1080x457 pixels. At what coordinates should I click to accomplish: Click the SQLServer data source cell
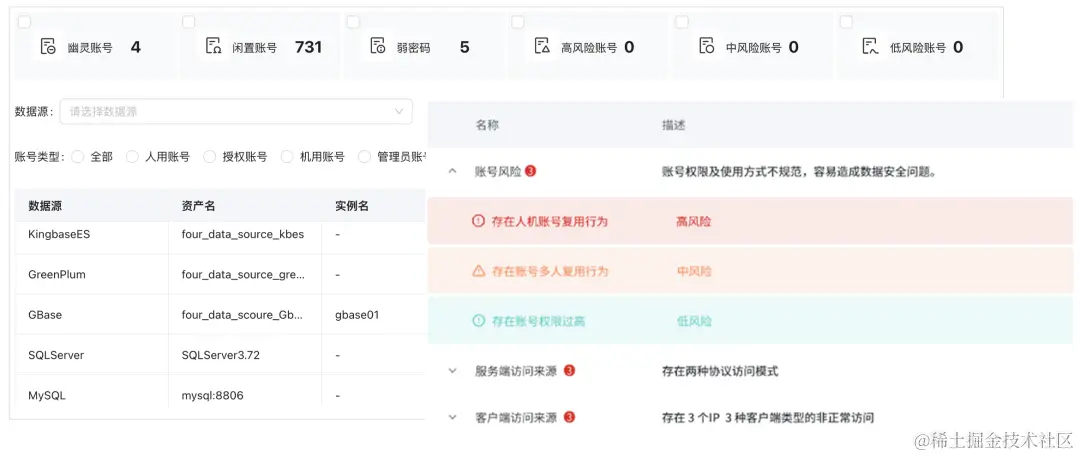pyautogui.click(x=56, y=355)
